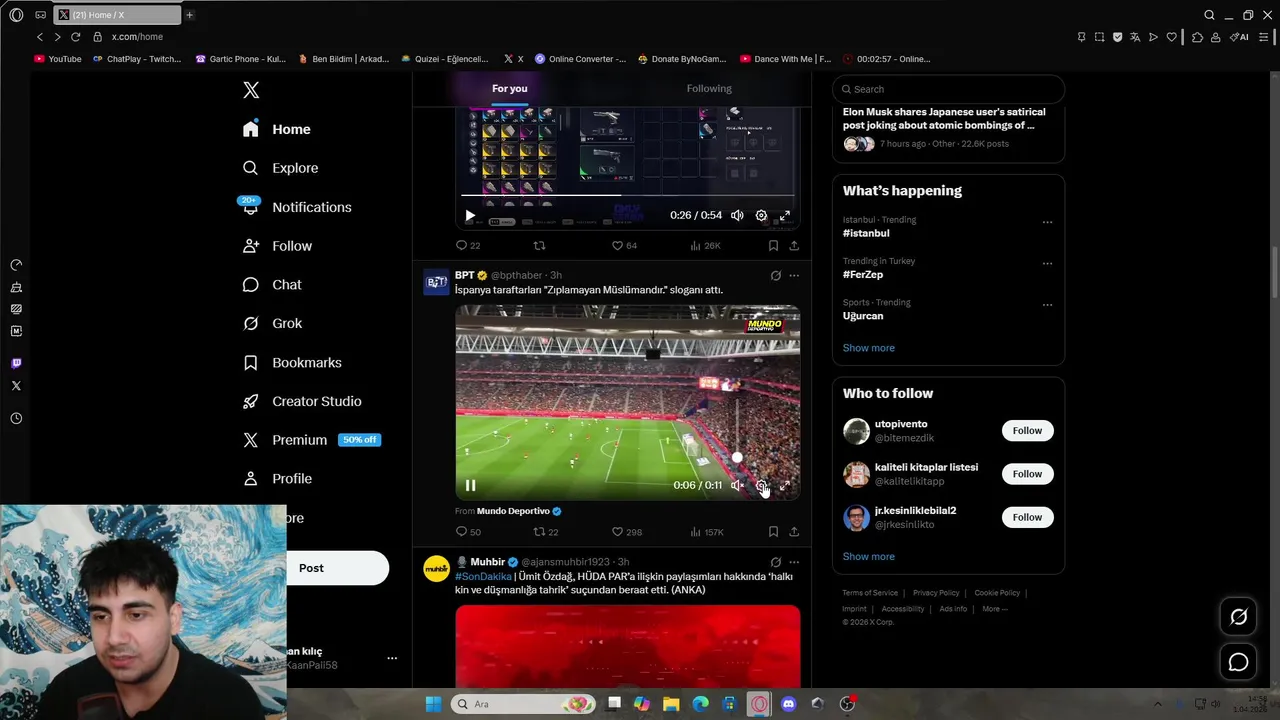Follow jr.kesinliklebilal2
1280x720 pixels.
[1027, 517]
